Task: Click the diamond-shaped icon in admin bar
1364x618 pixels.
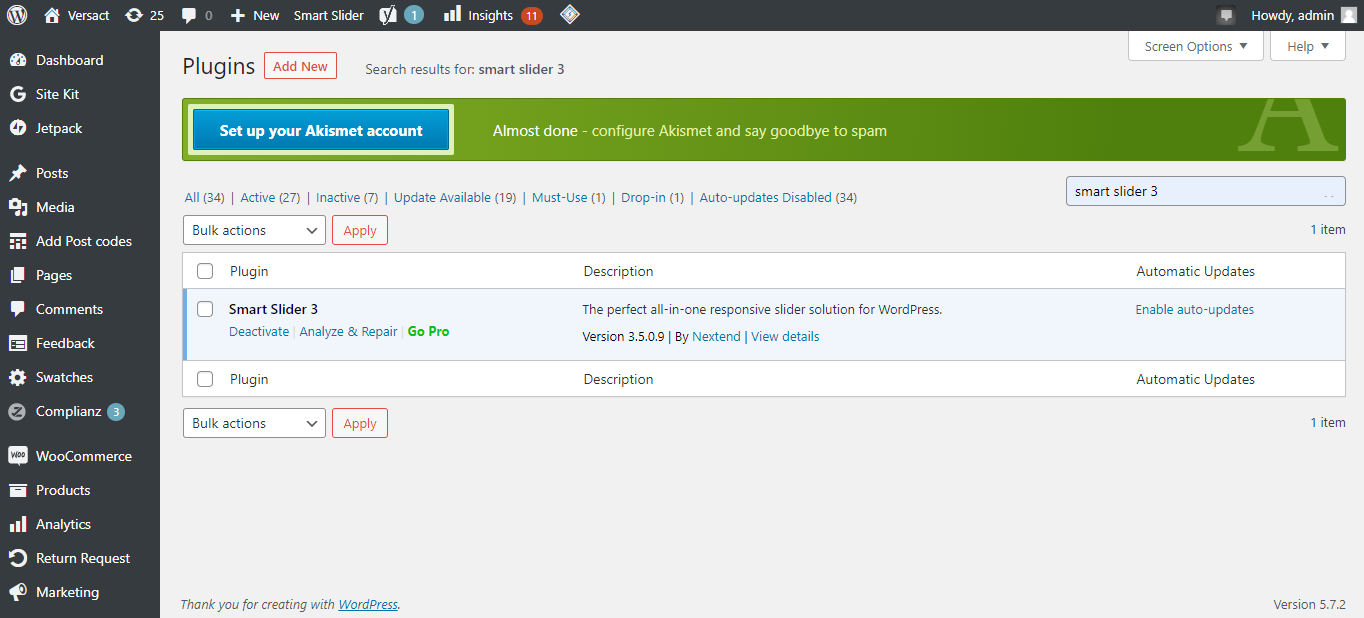Action: tap(568, 15)
